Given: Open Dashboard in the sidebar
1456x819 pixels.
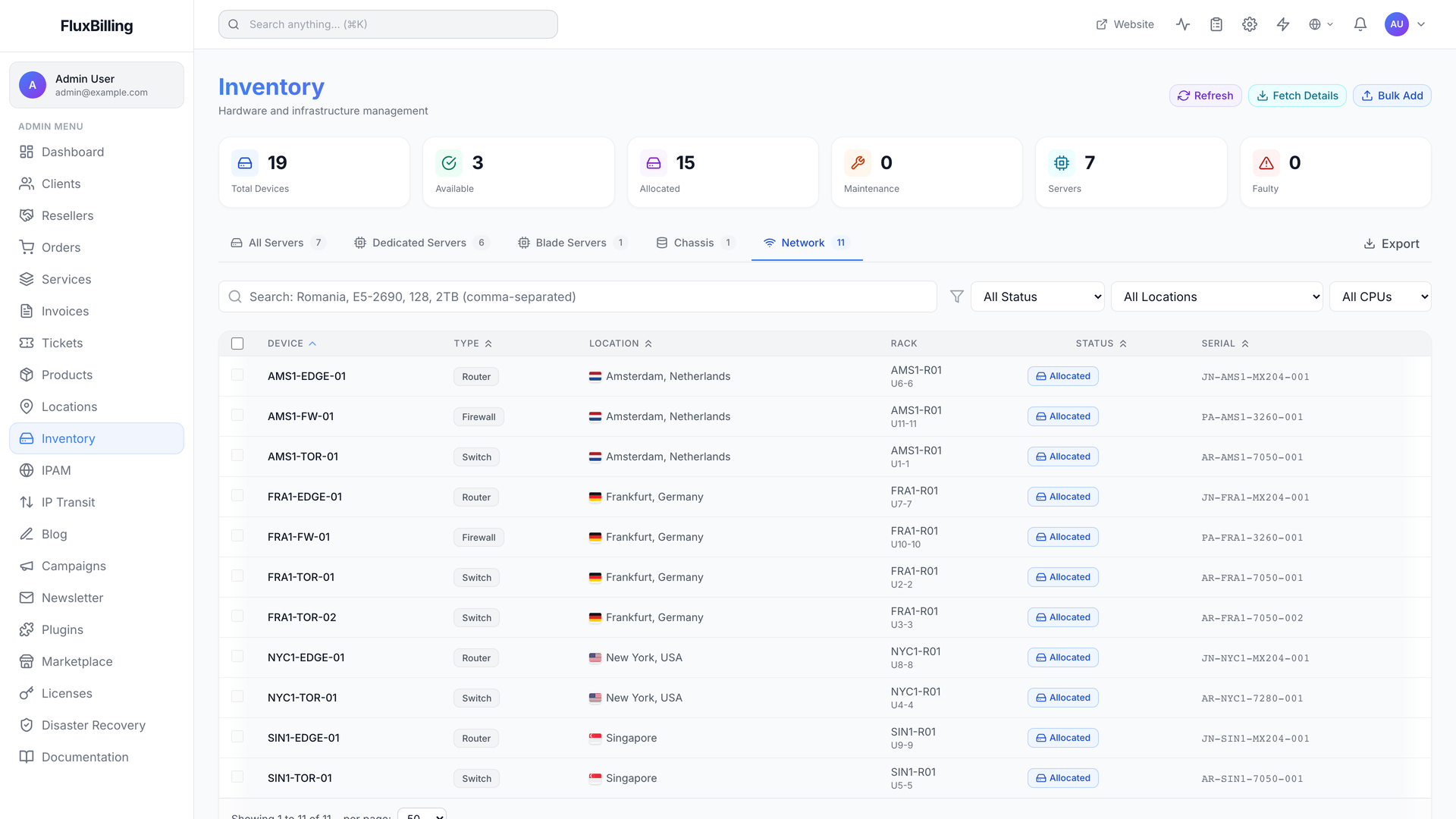Looking at the screenshot, I should (96, 152).
